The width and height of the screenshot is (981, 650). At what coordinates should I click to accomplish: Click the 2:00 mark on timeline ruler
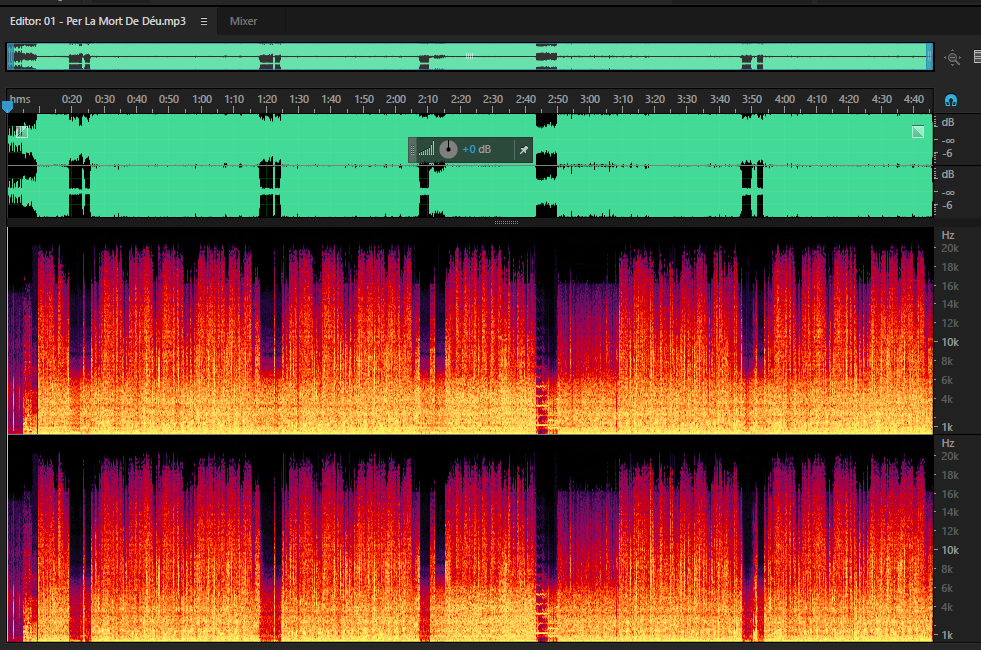click(395, 99)
